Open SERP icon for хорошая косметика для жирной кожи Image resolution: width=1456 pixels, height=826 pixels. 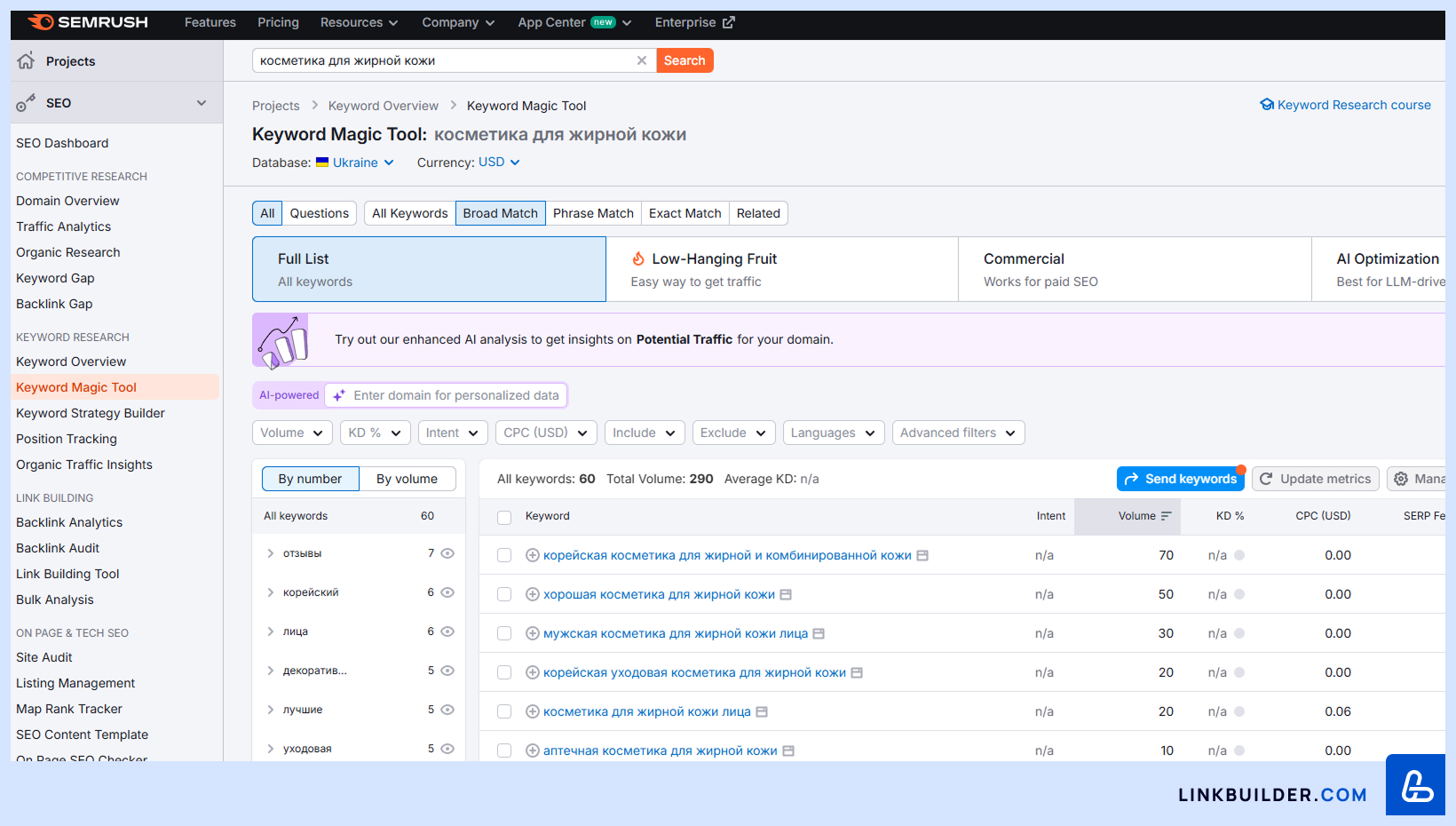(x=786, y=594)
